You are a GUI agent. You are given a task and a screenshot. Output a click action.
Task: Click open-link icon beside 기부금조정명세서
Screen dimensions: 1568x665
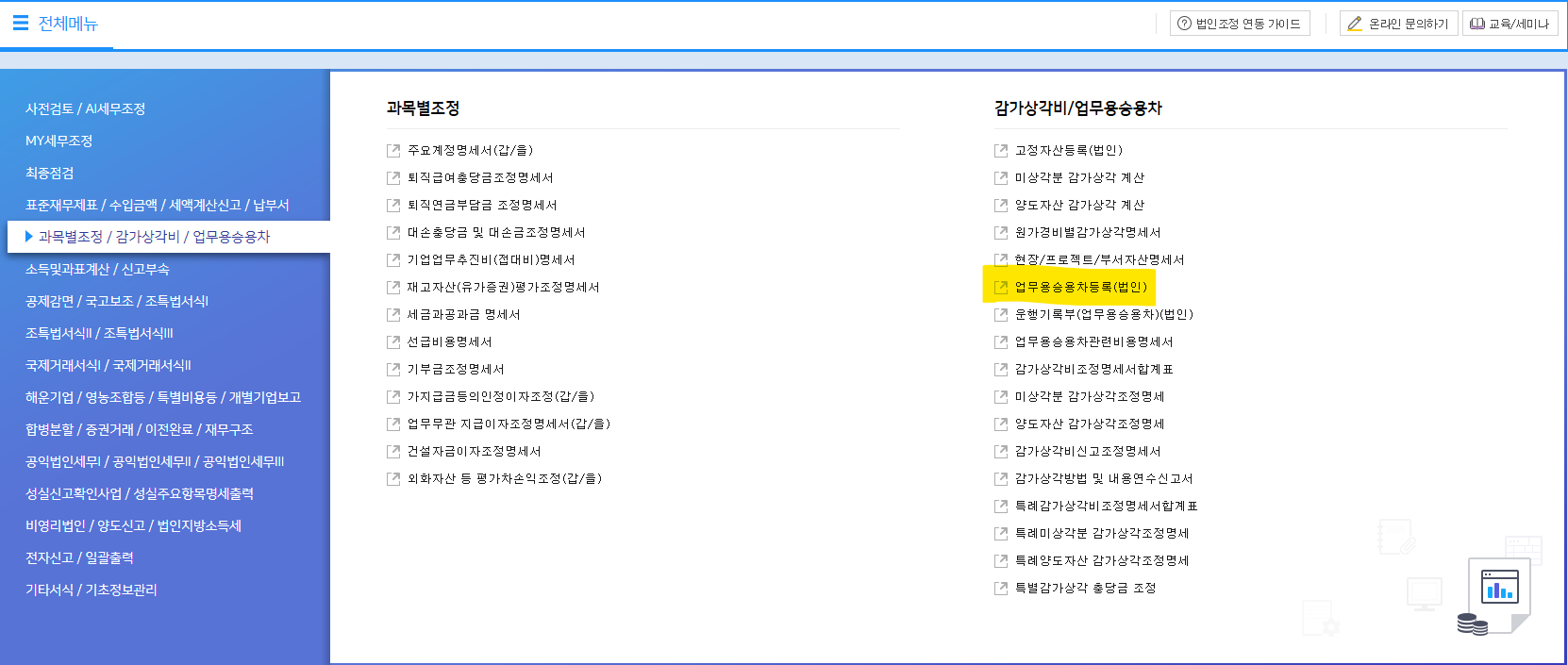click(393, 369)
